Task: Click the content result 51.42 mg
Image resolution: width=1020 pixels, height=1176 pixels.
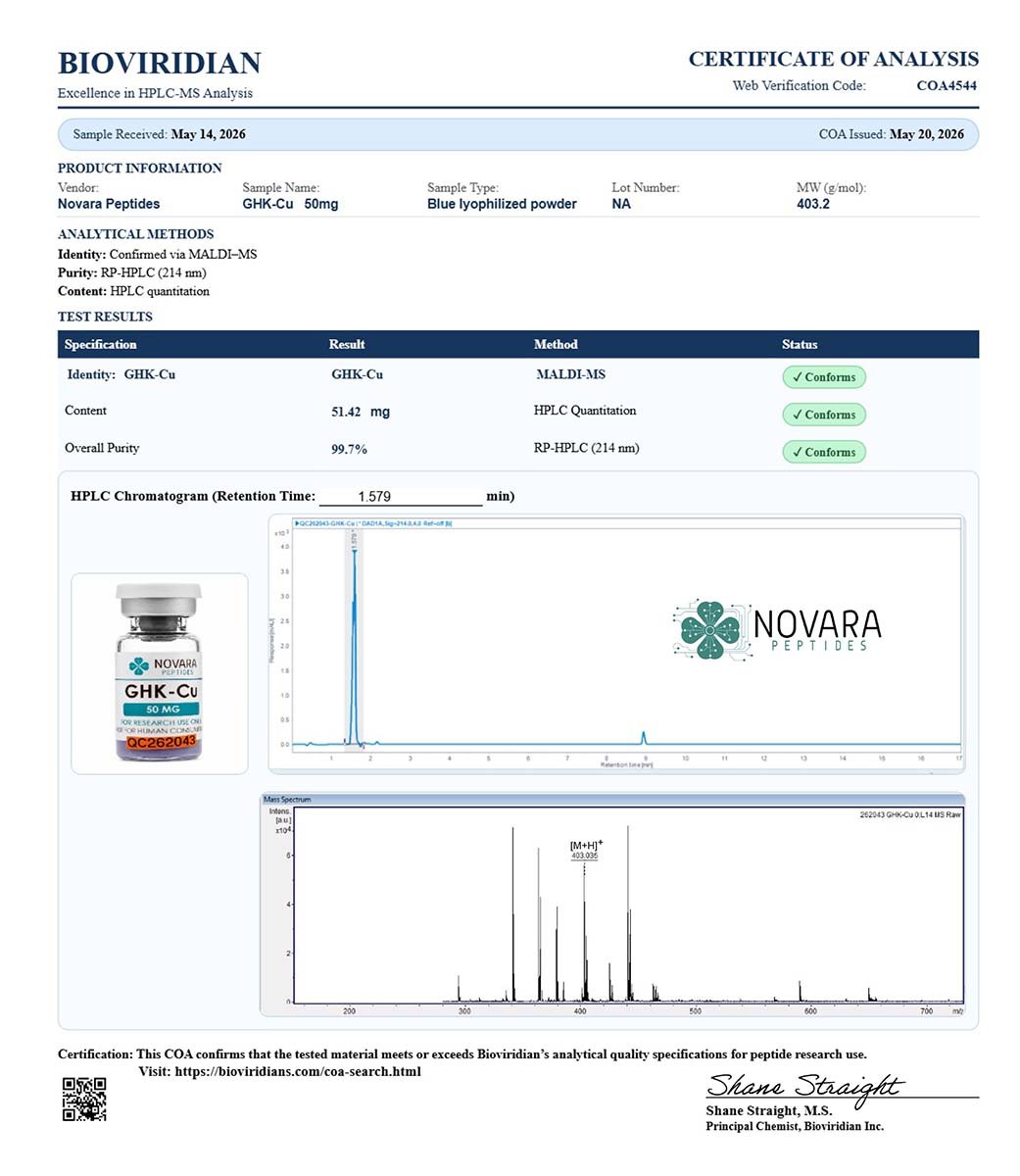Action: [x=361, y=413]
